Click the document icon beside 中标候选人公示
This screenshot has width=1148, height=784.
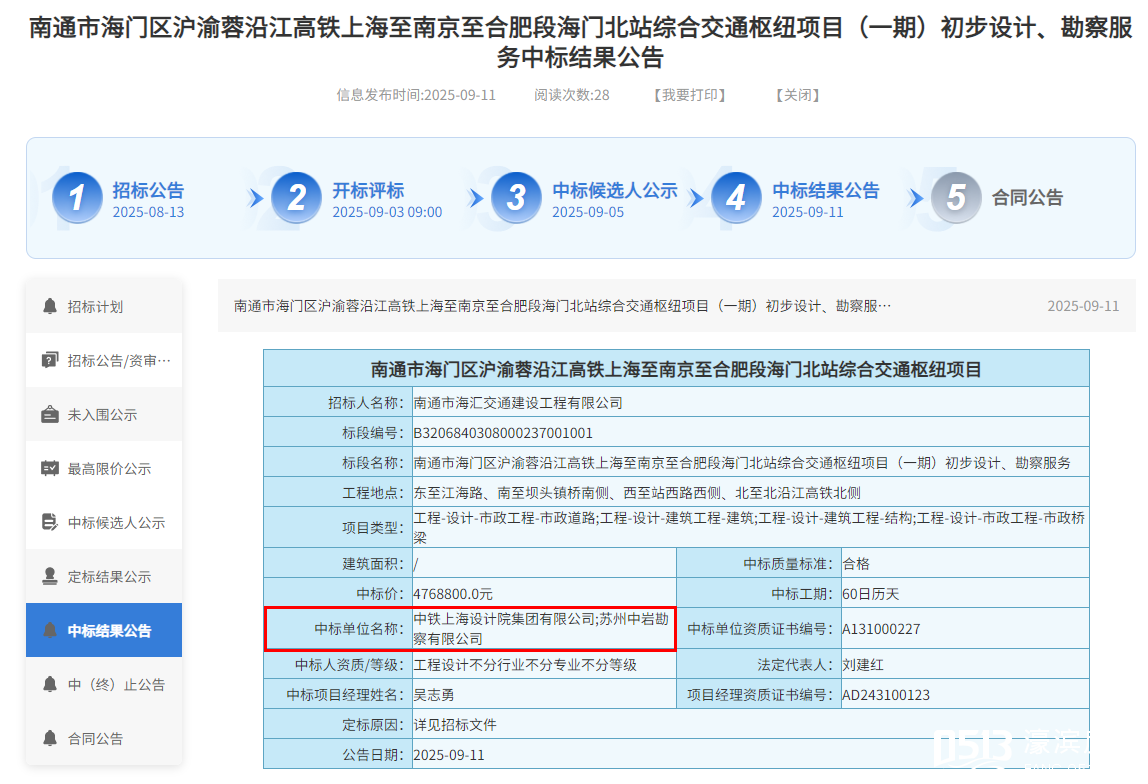pyautogui.click(x=50, y=522)
